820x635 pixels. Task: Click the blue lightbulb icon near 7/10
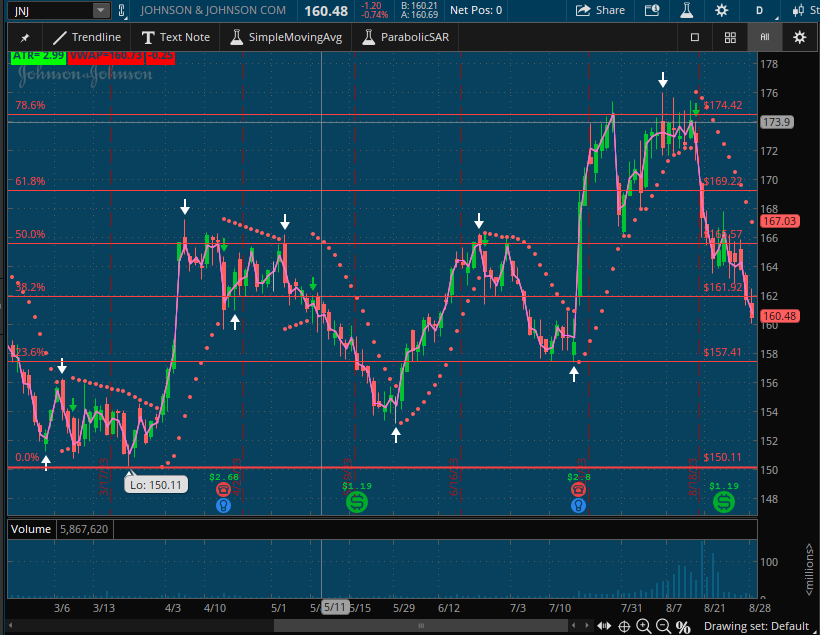(x=578, y=505)
